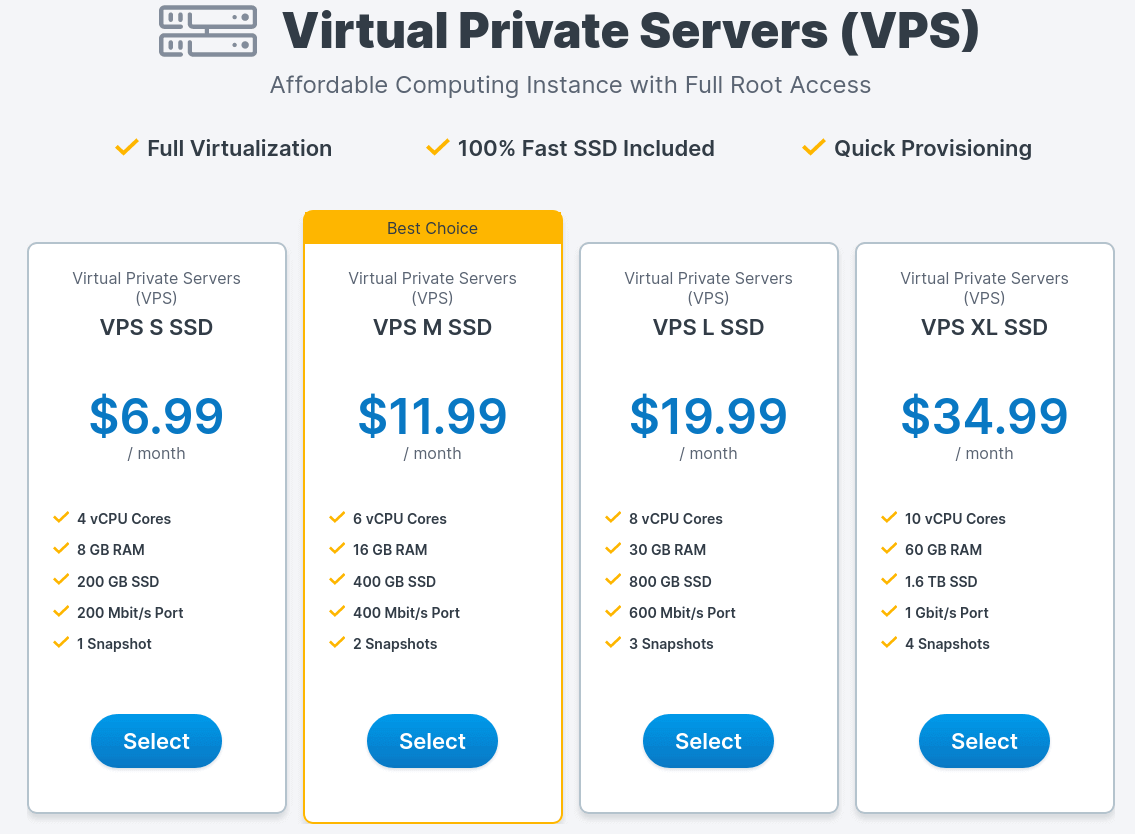
Task: Click the $19.99 price text
Action: (708, 416)
